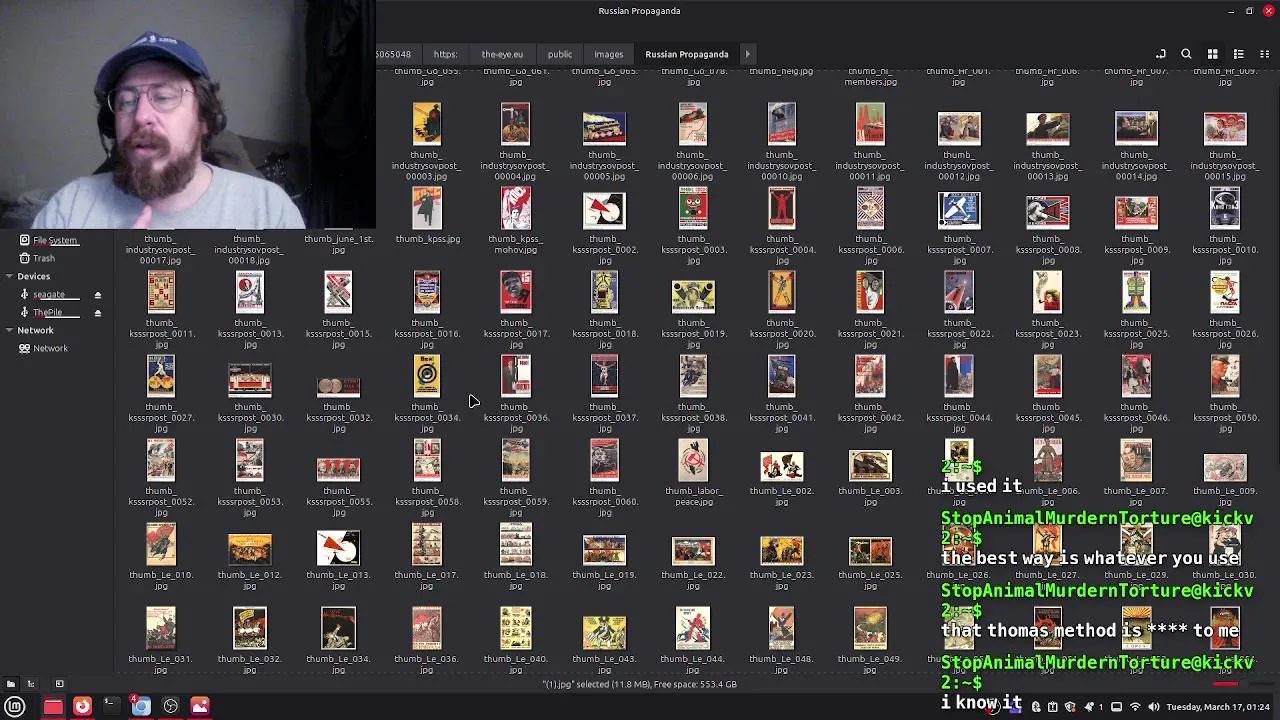Click the Network location icon
The height and width of the screenshot is (720, 1280).
[24, 348]
